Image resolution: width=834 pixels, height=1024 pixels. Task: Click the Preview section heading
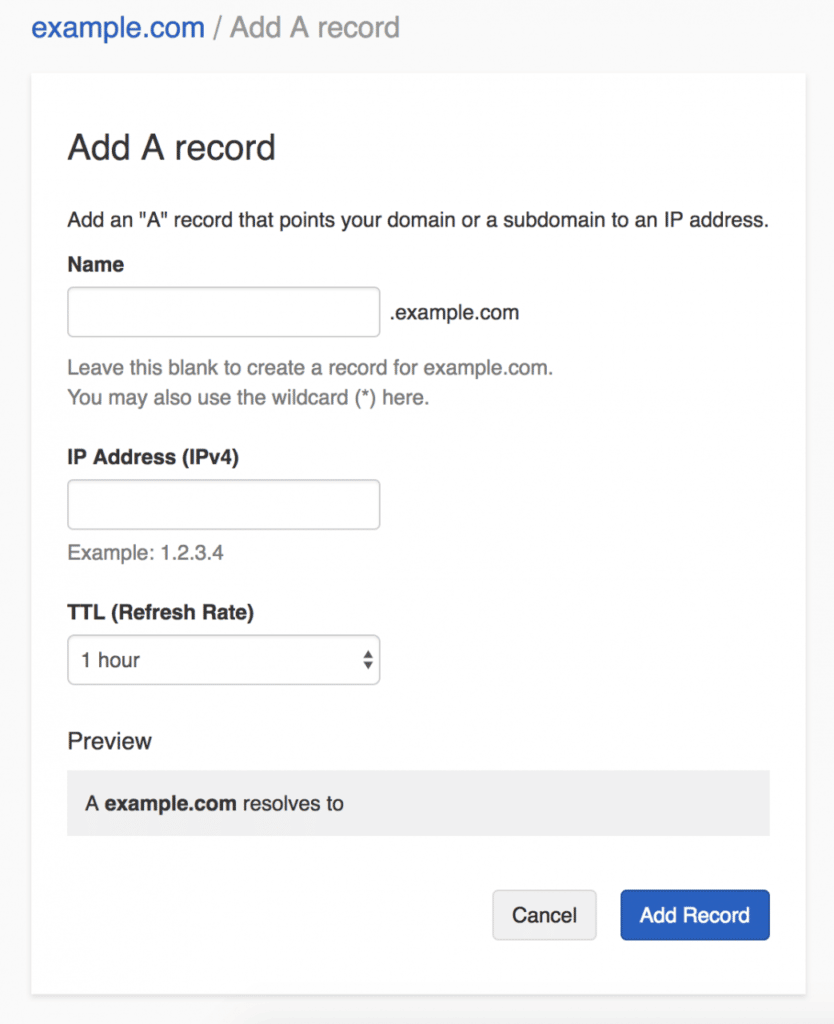pos(109,741)
